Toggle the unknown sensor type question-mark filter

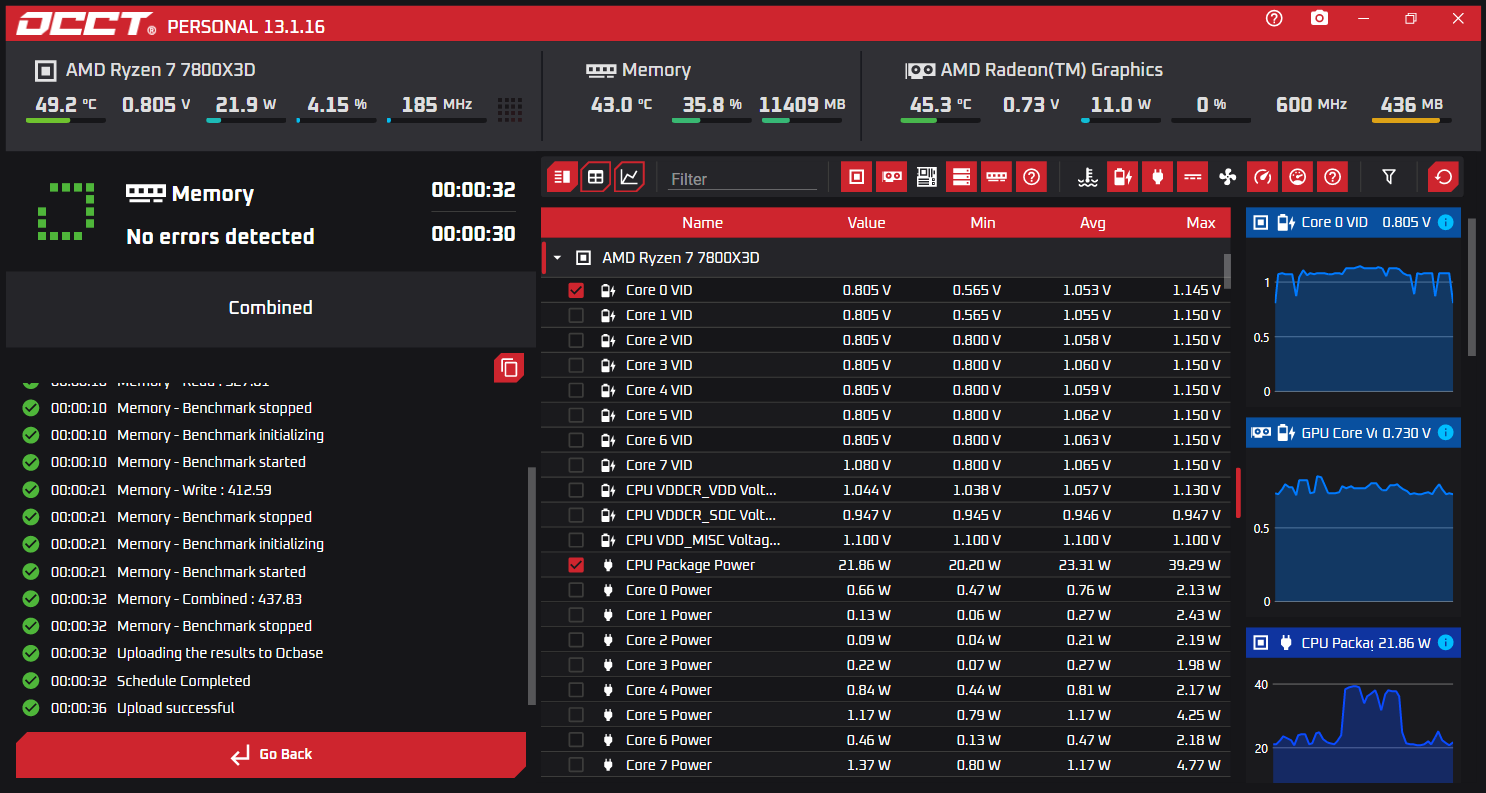tap(1332, 177)
